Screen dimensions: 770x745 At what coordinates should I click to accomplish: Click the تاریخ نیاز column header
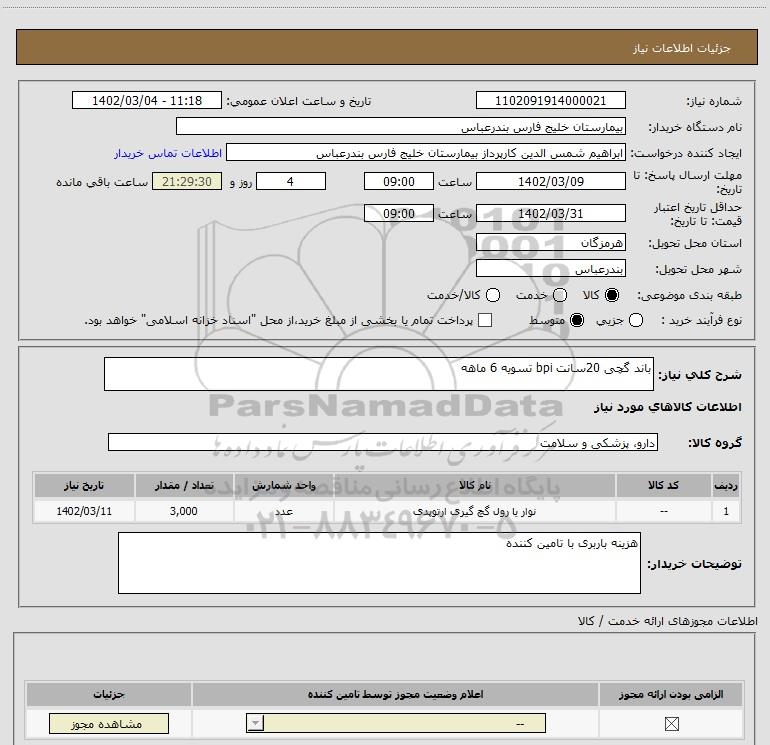84,485
